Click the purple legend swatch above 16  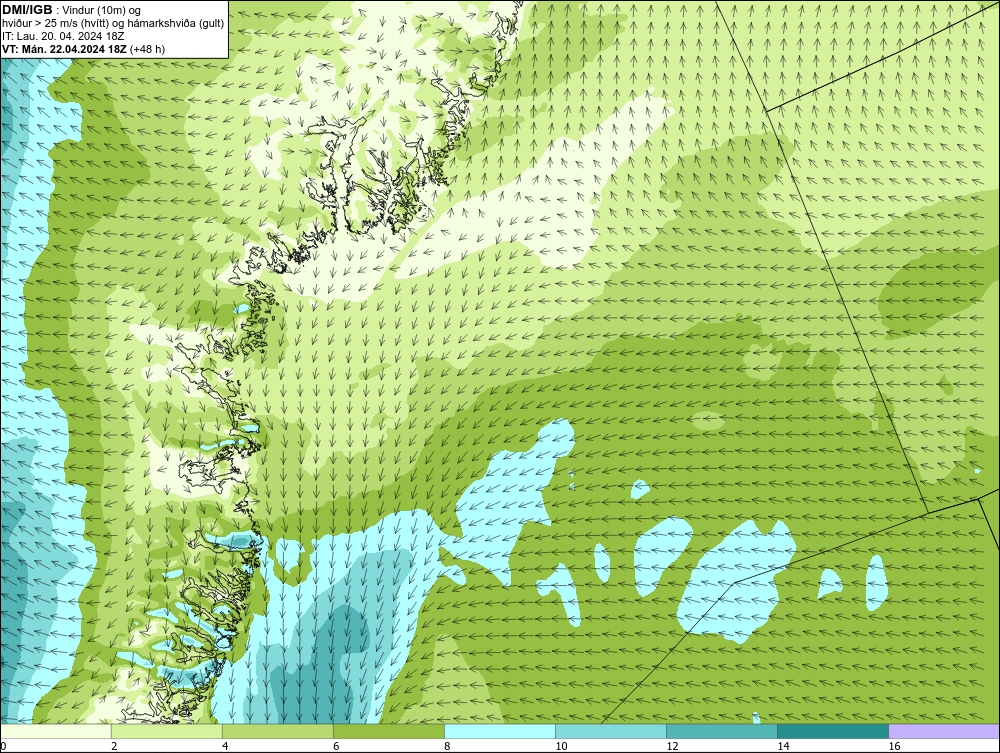[x=944, y=731]
